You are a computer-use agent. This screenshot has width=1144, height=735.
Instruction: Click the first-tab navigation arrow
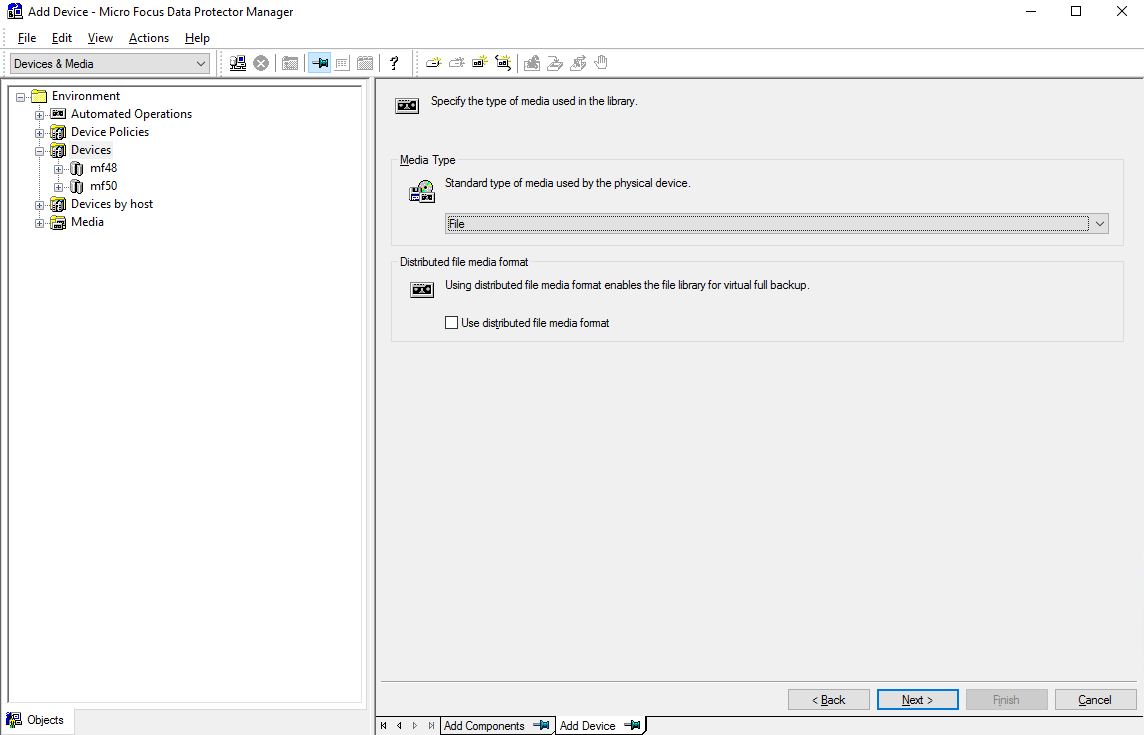coord(384,726)
